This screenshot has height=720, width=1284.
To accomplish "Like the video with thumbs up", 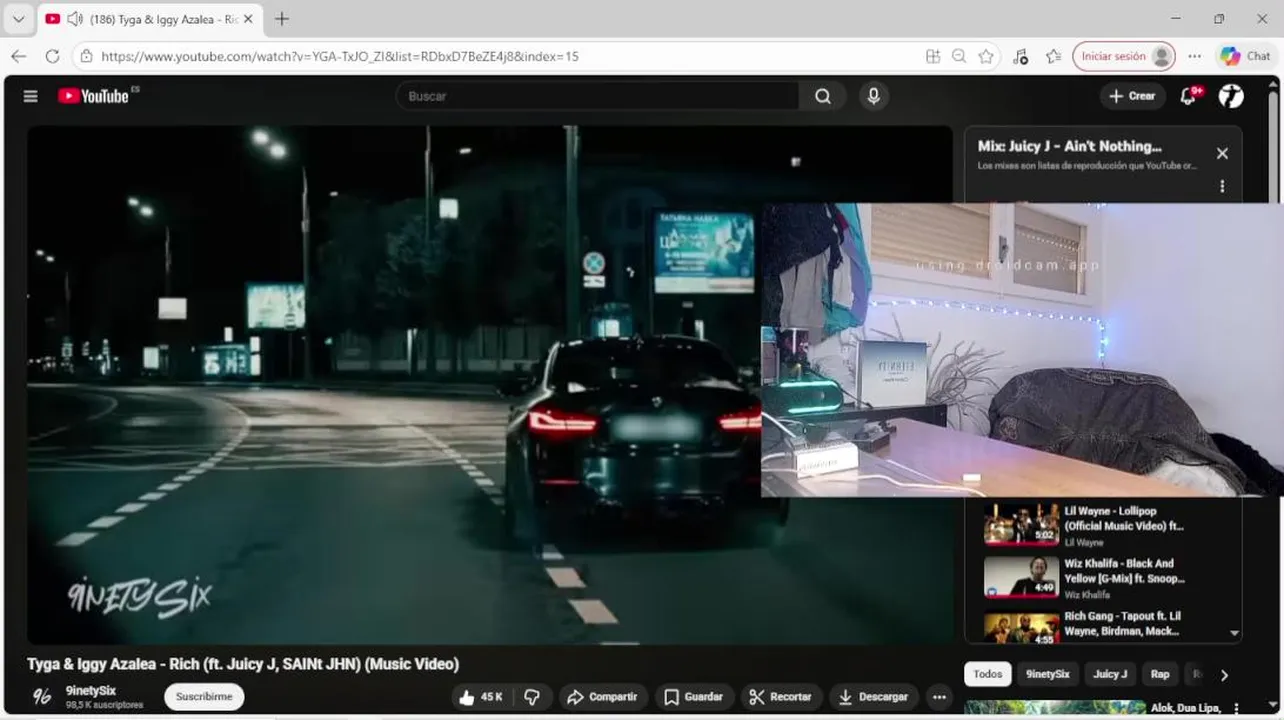I will coord(481,697).
